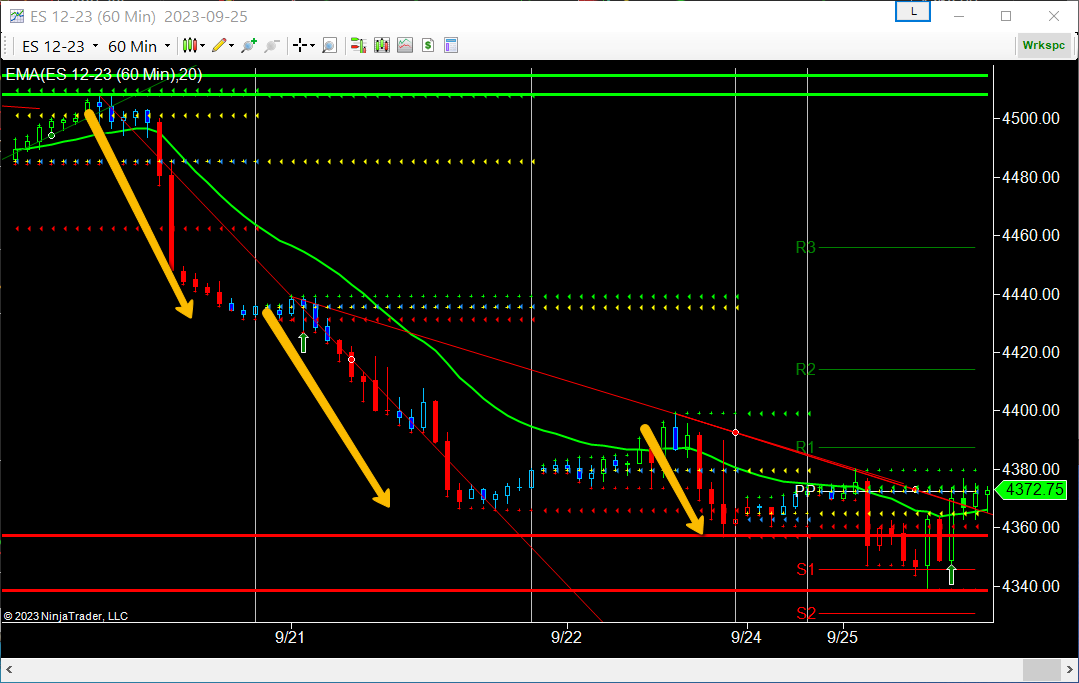Click the zoom in magnifier icon
The height and width of the screenshot is (683, 1079).
[x=249, y=46]
